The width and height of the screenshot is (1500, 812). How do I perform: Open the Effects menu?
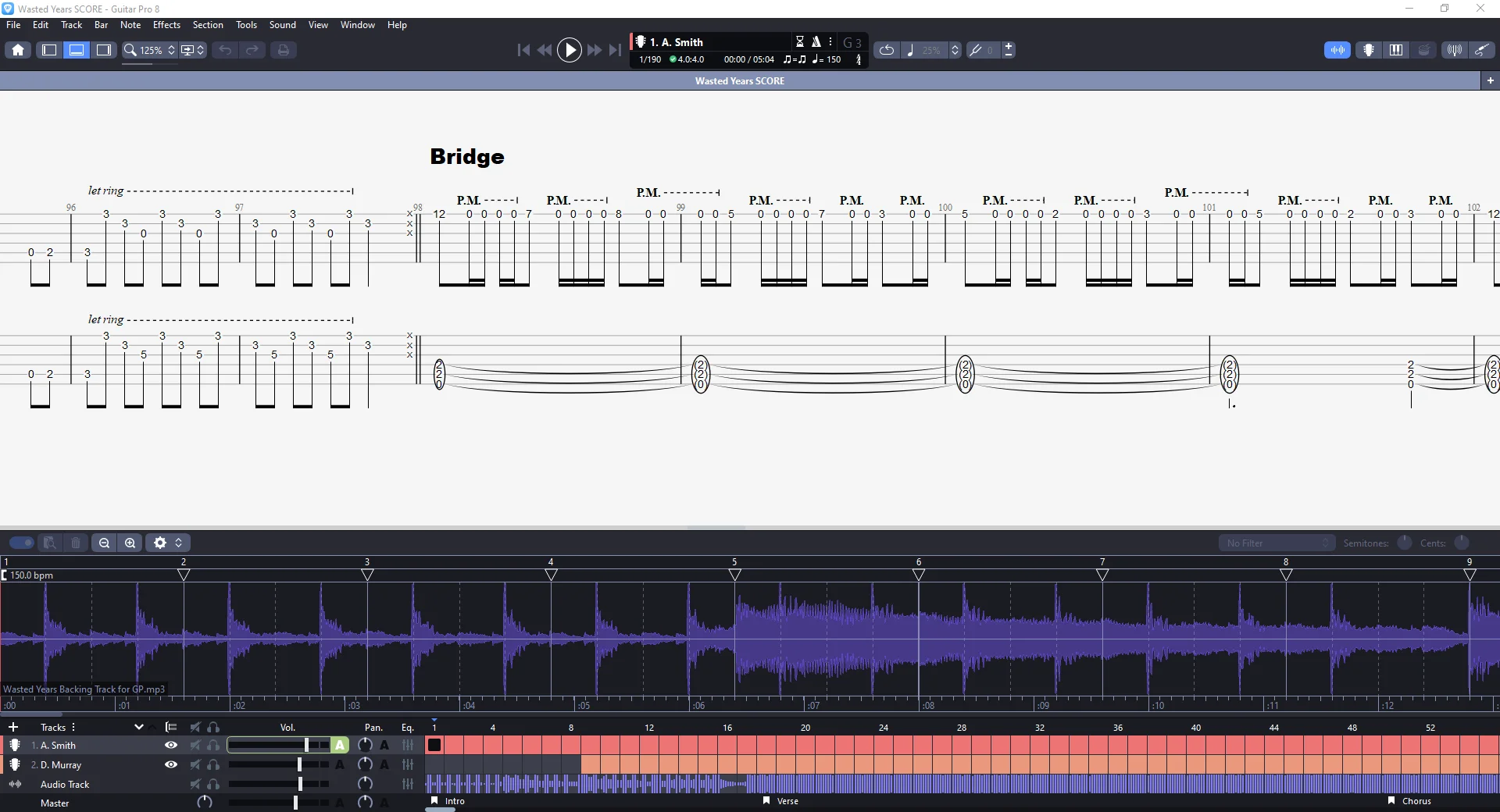point(166,25)
